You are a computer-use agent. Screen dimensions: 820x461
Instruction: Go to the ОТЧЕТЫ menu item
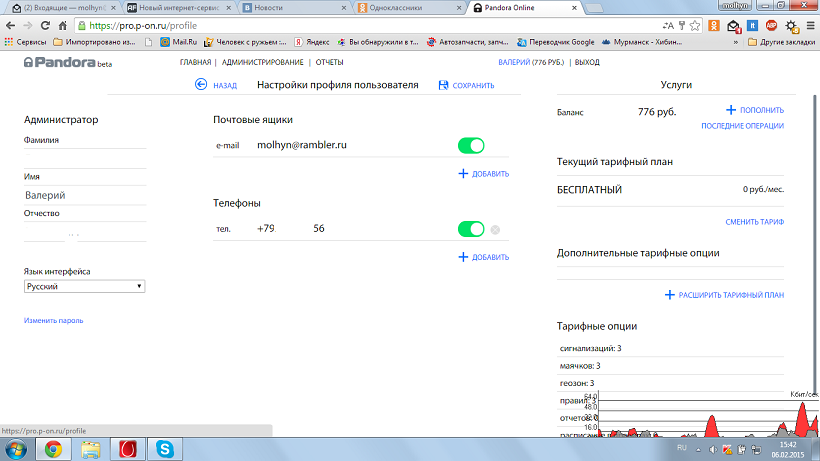330,63
